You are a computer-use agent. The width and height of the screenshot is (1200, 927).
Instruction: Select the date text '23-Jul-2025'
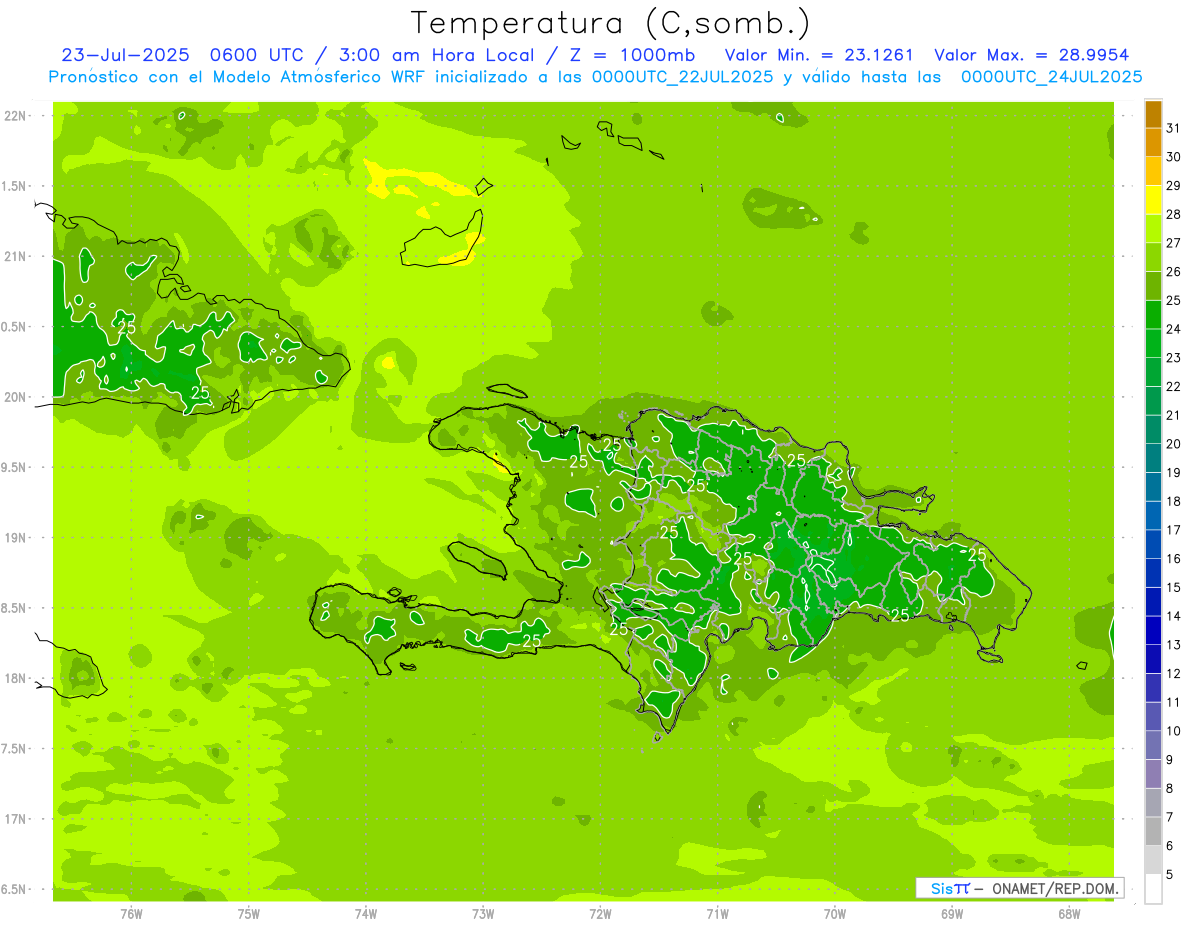coord(125,55)
